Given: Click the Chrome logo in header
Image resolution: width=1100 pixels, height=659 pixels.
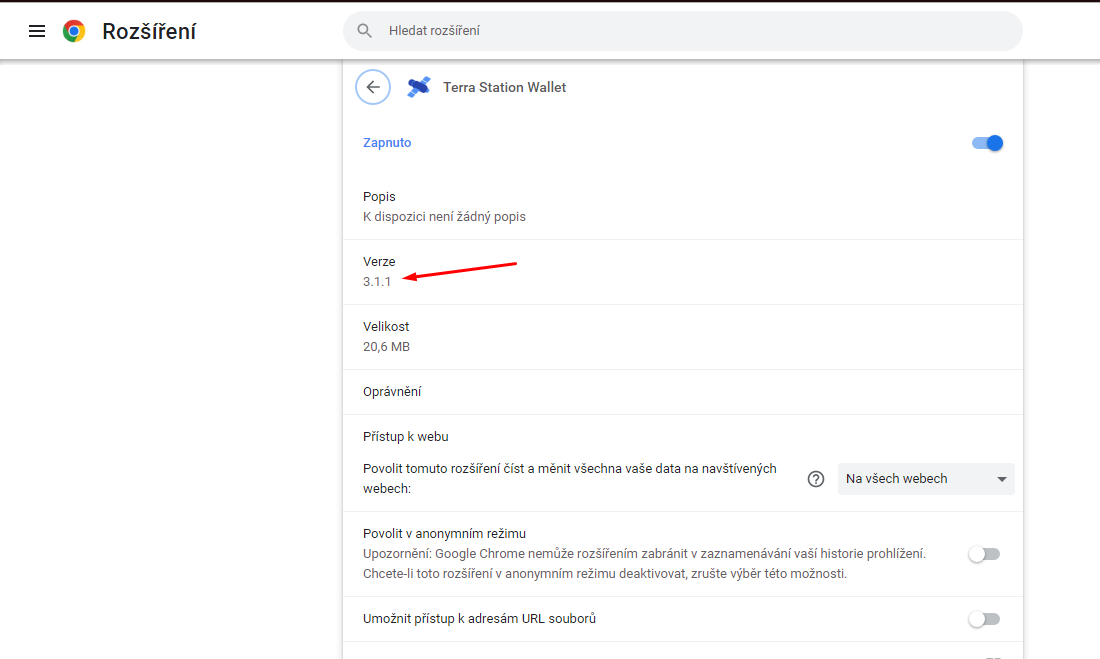Looking at the screenshot, I should pyautogui.click(x=74, y=31).
